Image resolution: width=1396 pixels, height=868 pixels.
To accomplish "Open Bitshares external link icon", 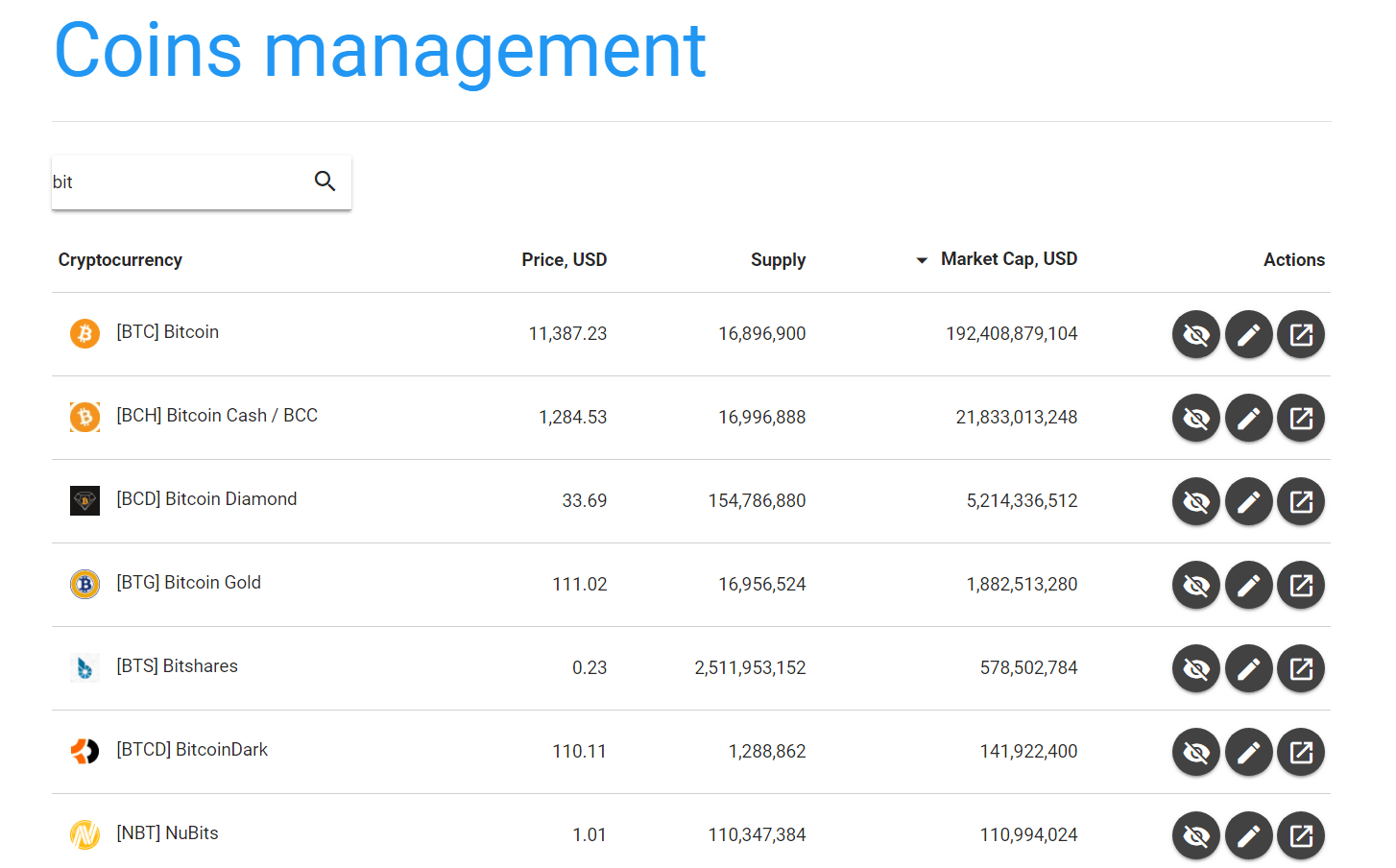I will [1301, 668].
